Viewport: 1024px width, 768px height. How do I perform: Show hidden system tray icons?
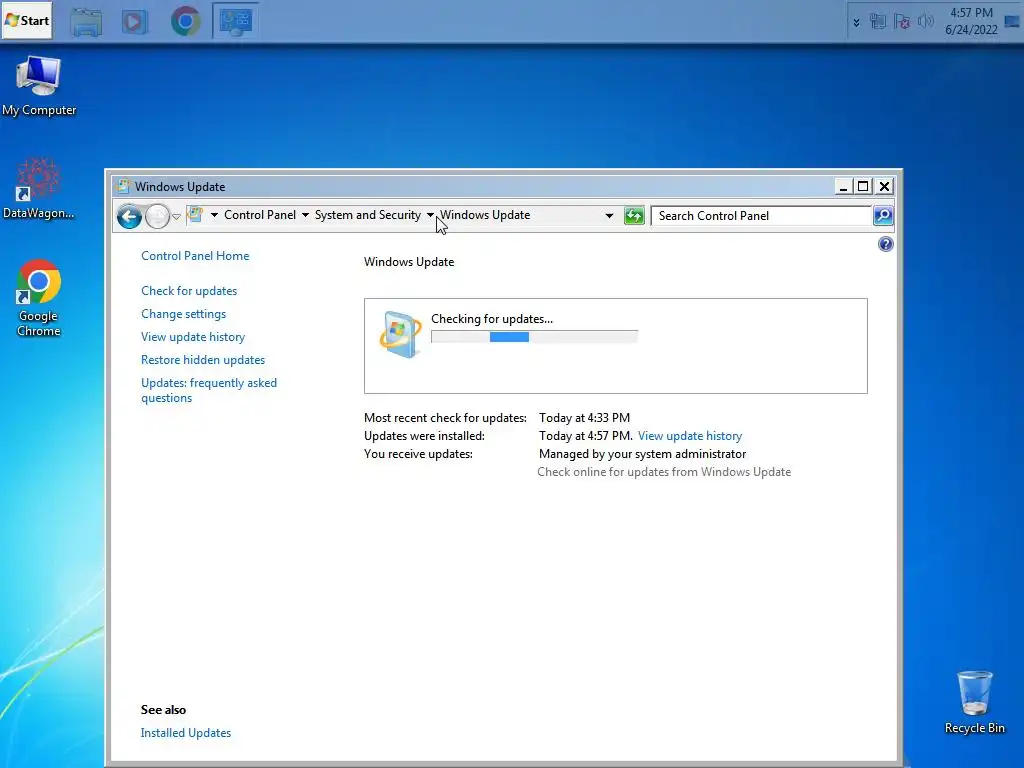856,23
